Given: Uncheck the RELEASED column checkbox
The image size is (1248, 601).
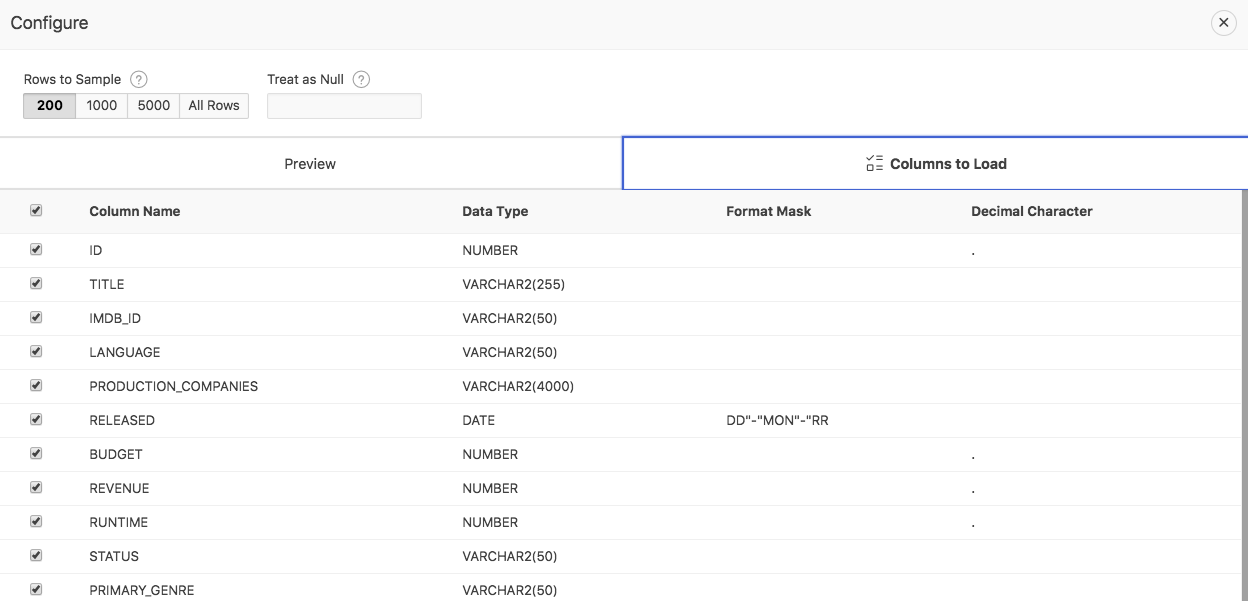Looking at the screenshot, I should [x=36, y=420].
